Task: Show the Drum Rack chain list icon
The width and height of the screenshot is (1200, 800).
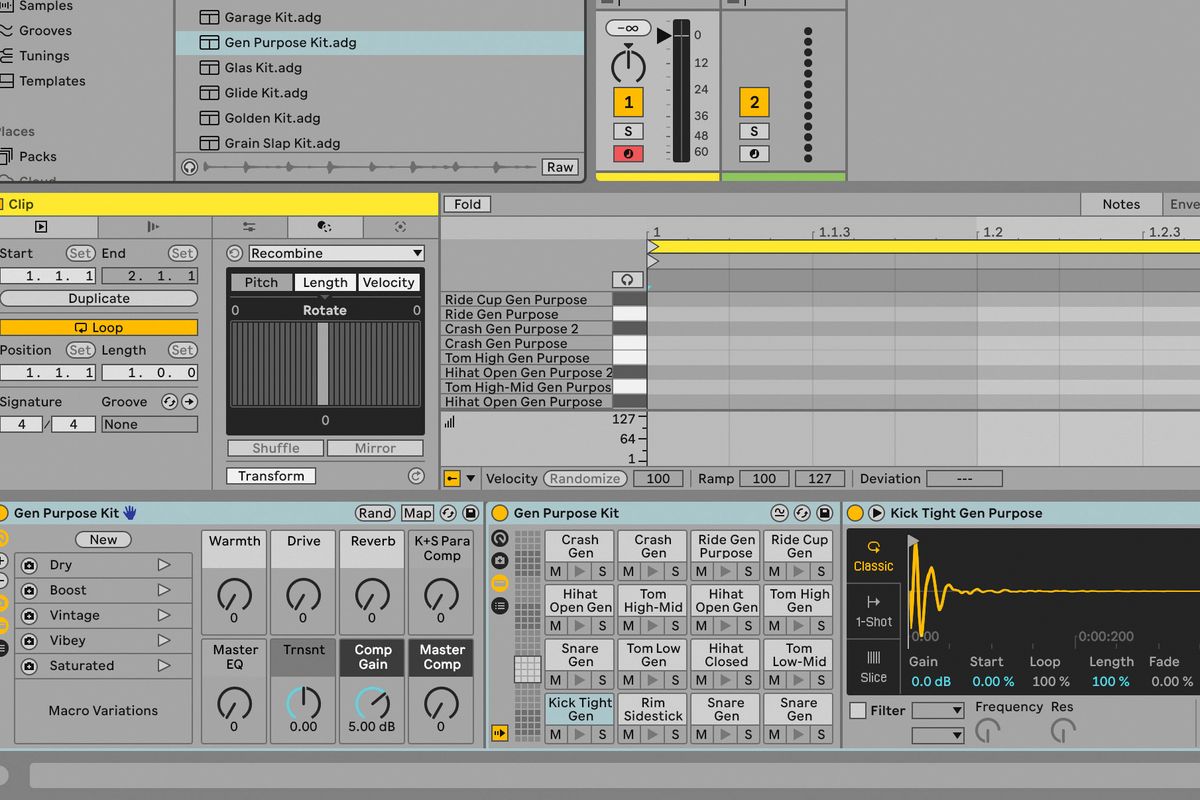Action: 502,605
